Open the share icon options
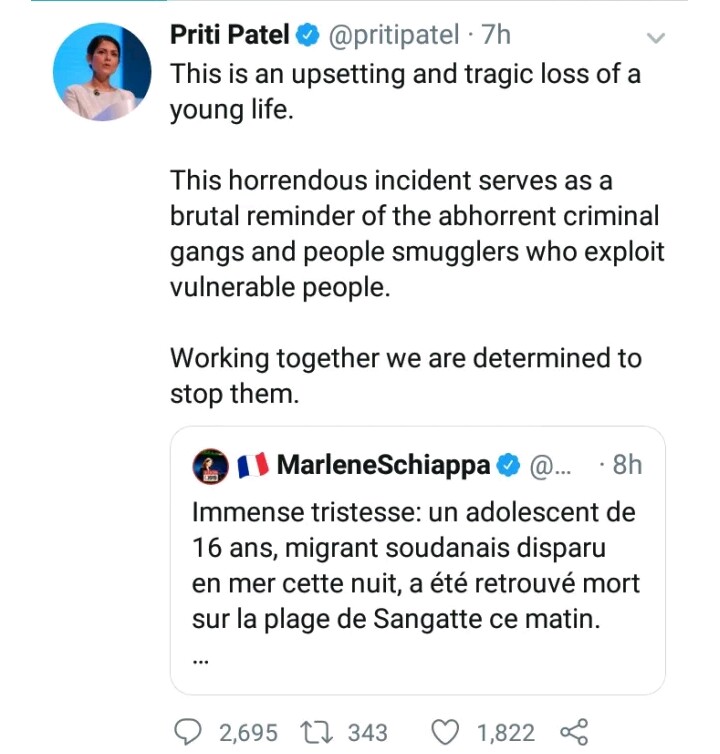The width and height of the screenshot is (720, 754). point(575,733)
